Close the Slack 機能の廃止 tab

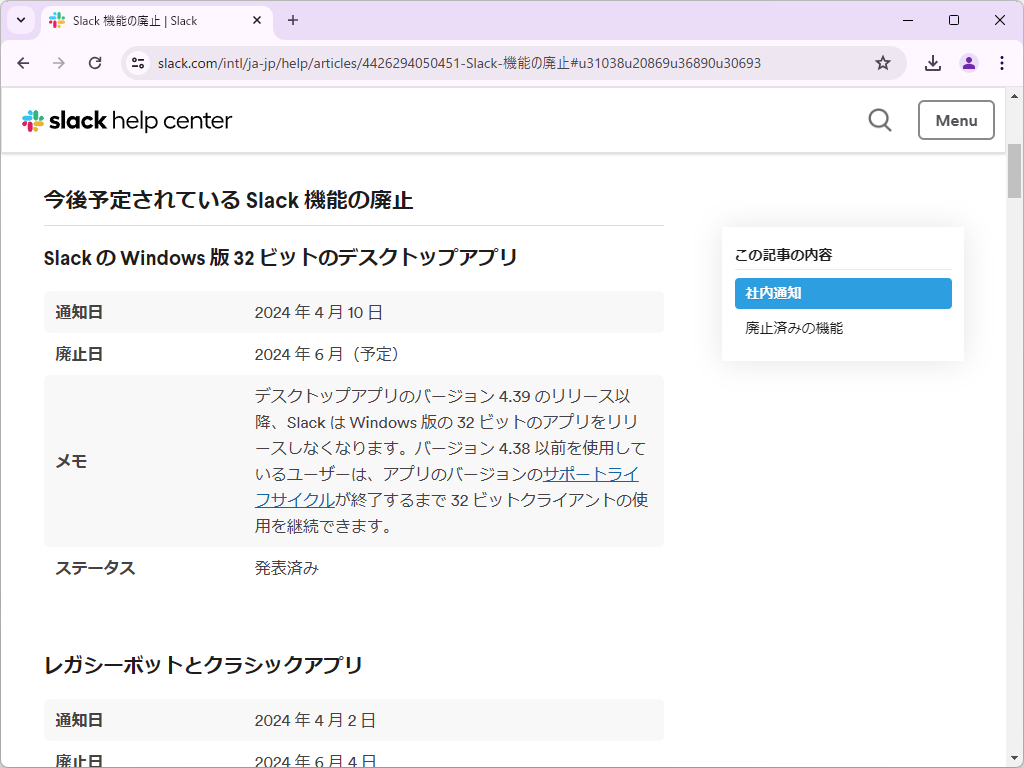[x=257, y=20]
